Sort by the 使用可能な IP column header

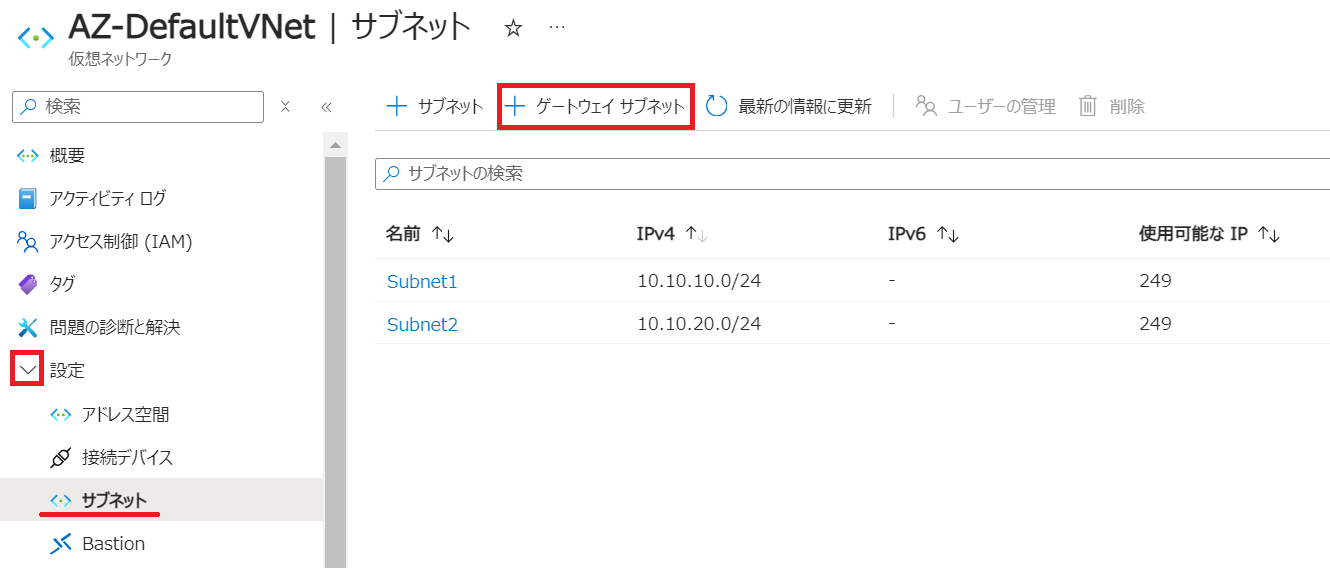(x=1210, y=234)
